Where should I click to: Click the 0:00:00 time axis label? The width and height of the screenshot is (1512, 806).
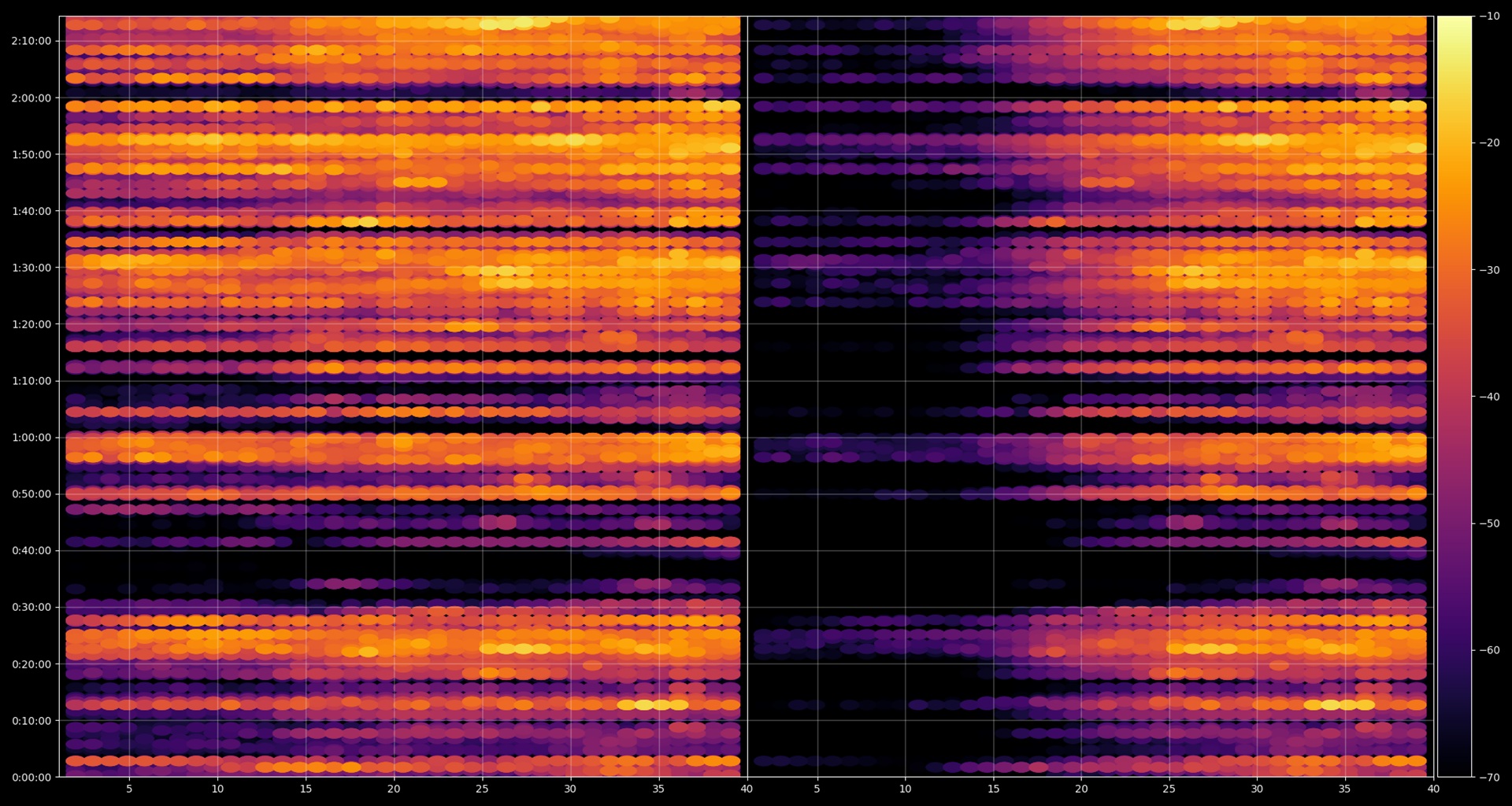pyautogui.click(x=31, y=778)
